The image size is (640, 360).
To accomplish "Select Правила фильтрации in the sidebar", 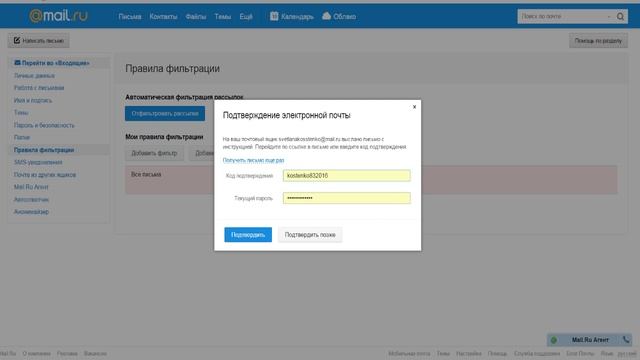I will [44, 150].
